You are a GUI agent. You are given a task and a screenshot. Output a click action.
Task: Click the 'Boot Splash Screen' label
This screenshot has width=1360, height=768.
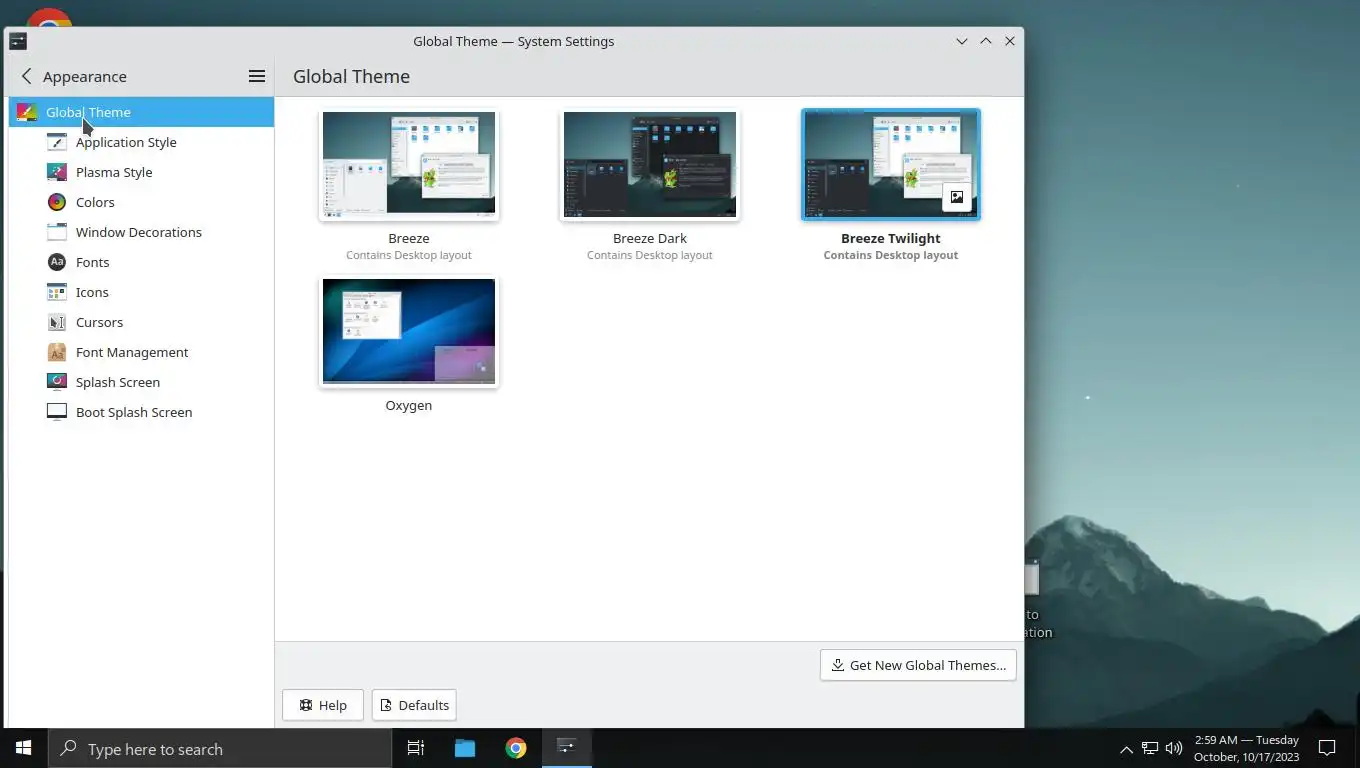coord(134,412)
